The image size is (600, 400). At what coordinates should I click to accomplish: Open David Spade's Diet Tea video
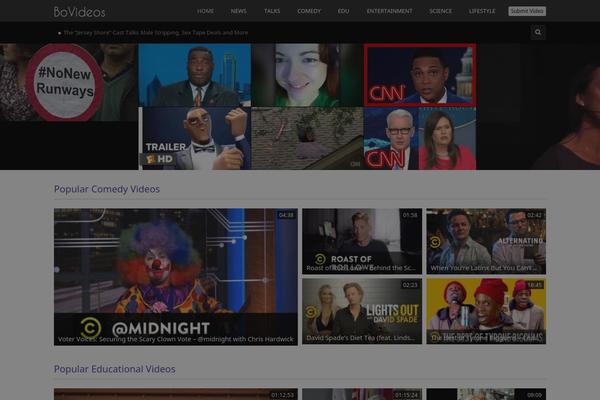pyautogui.click(x=362, y=311)
